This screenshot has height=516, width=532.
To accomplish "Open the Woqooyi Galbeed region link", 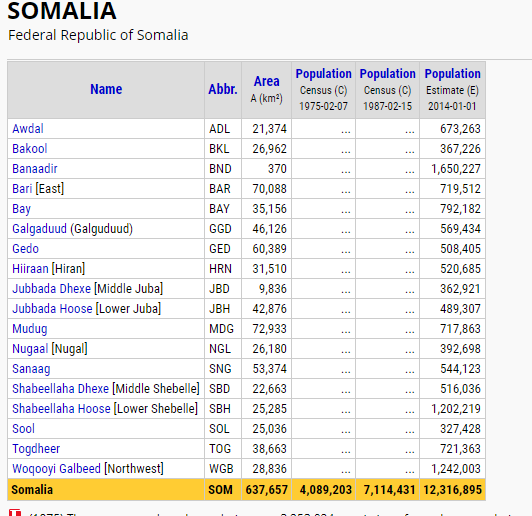I will pyautogui.click(x=56, y=469).
